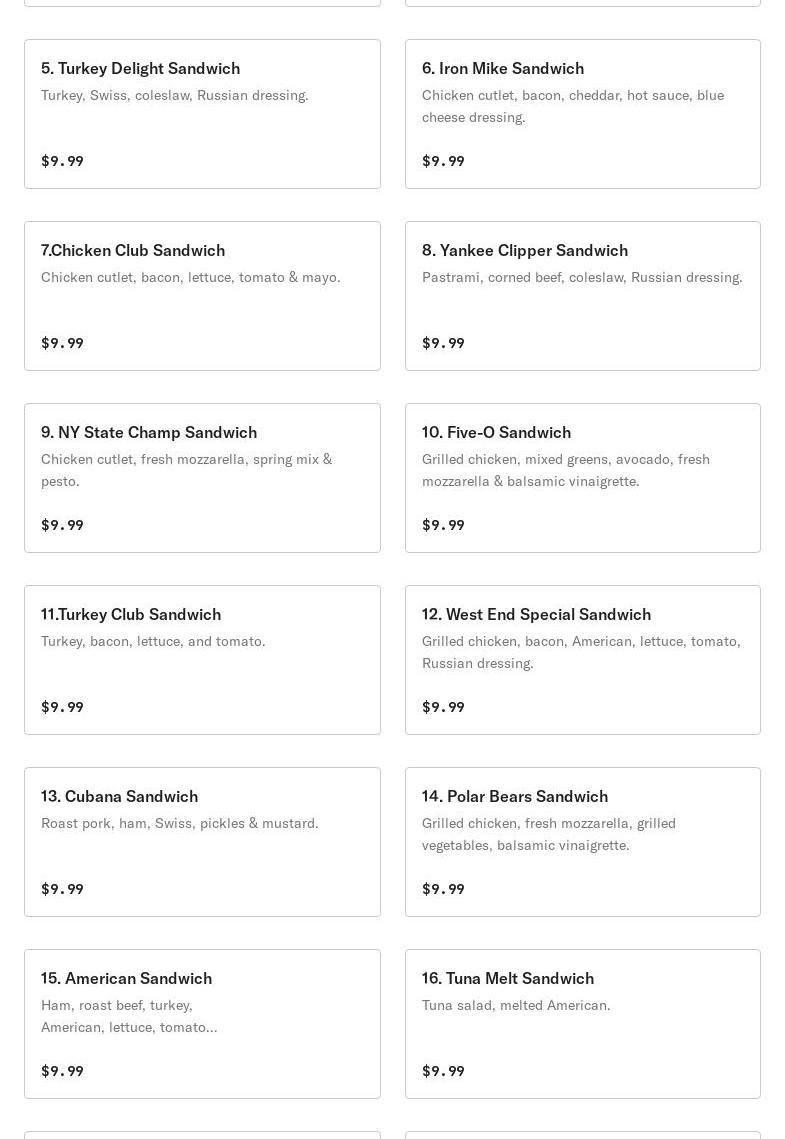The height and width of the screenshot is (1139, 785).
Task: Click the West End Special ingredients text
Action: (x=580, y=652)
